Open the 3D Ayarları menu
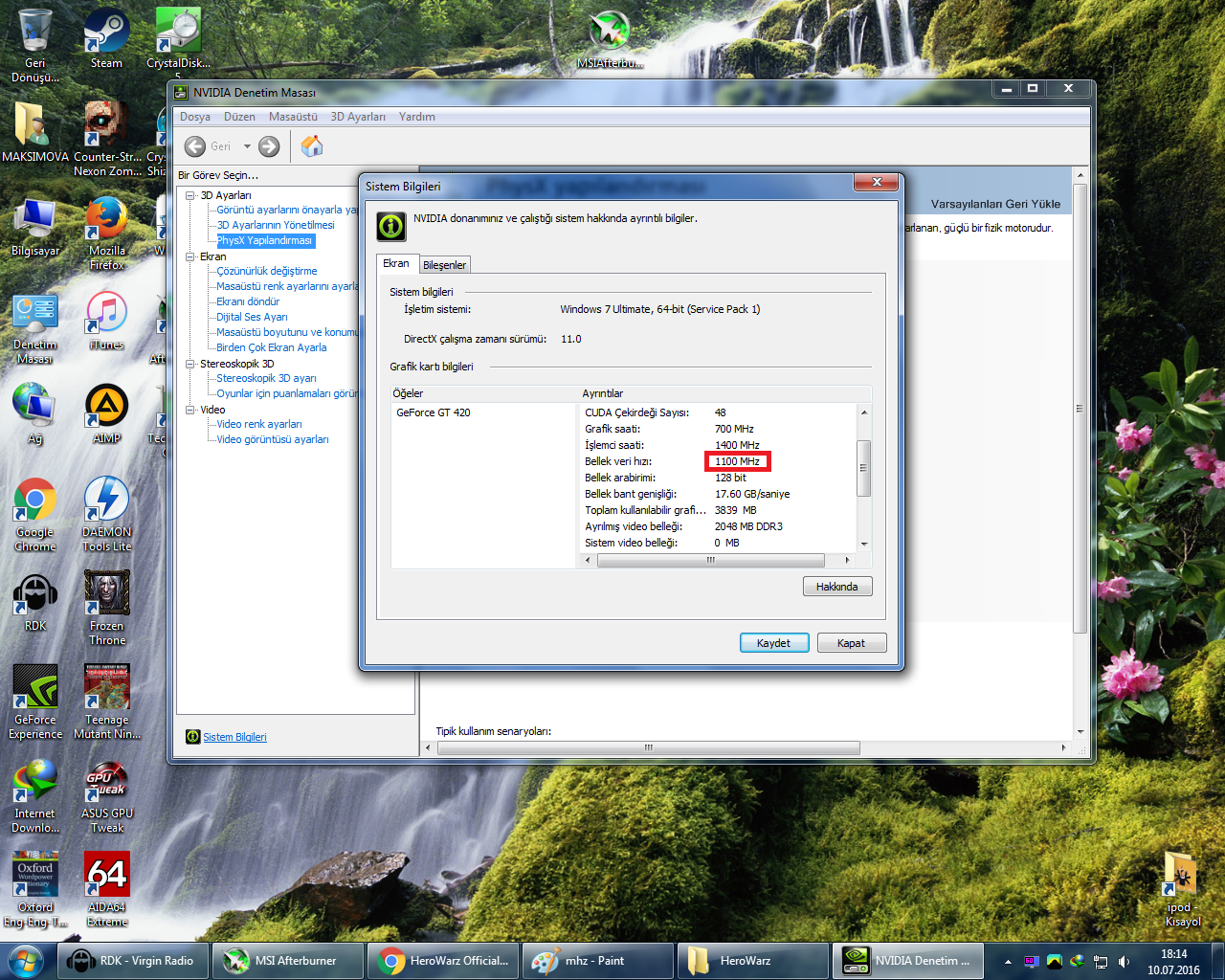Viewport: 1225px width, 980px height. tap(358, 117)
